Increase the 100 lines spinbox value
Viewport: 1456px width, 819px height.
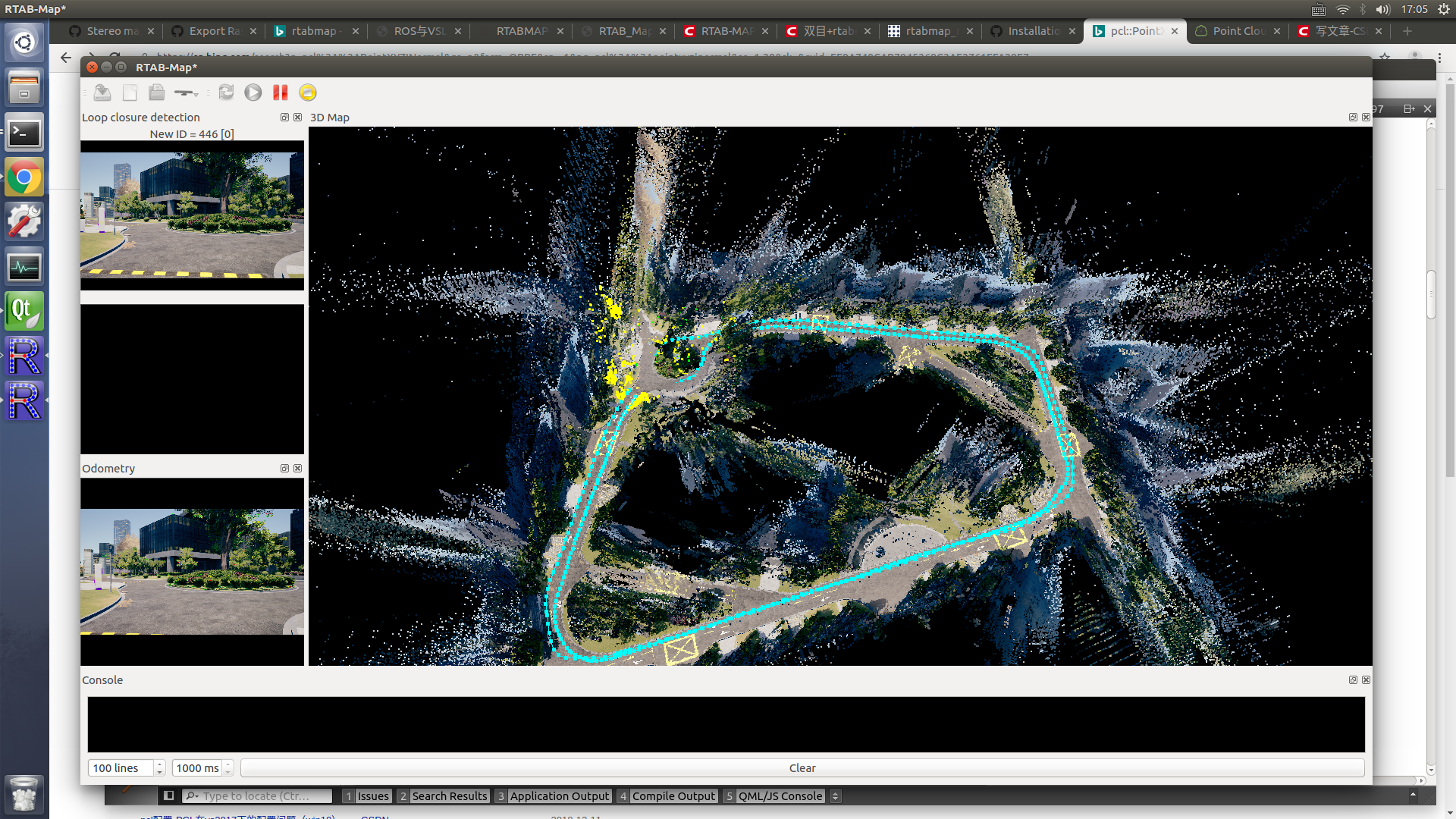point(160,764)
